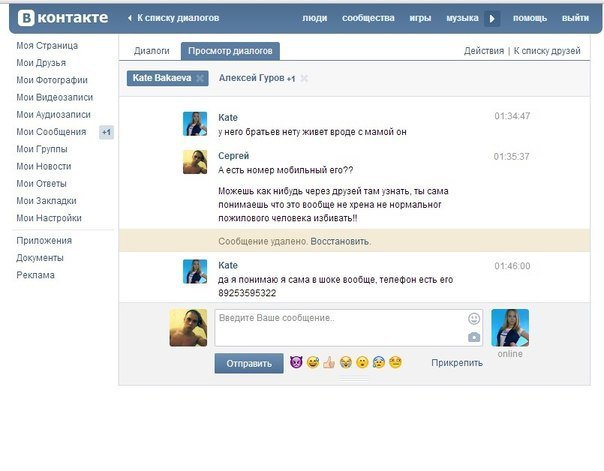Image resolution: width=604 pixels, height=471 pixels.
Task: Open Мои Новости in sidebar
Action: click(44, 166)
